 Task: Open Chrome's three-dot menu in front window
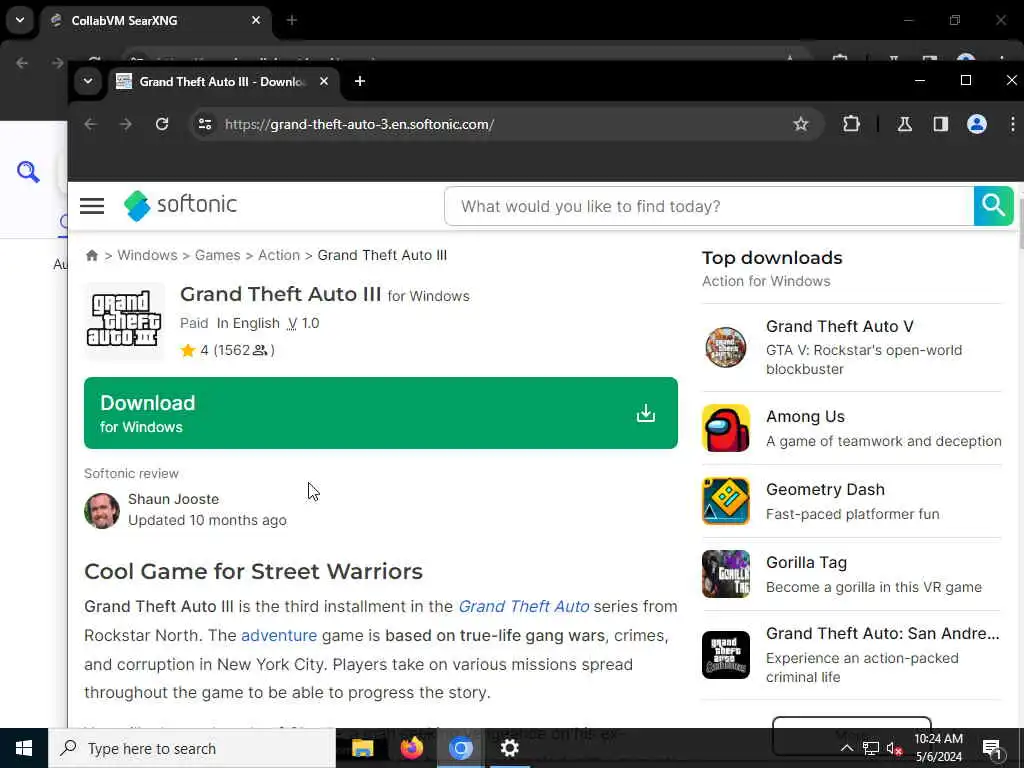click(1012, 124)
